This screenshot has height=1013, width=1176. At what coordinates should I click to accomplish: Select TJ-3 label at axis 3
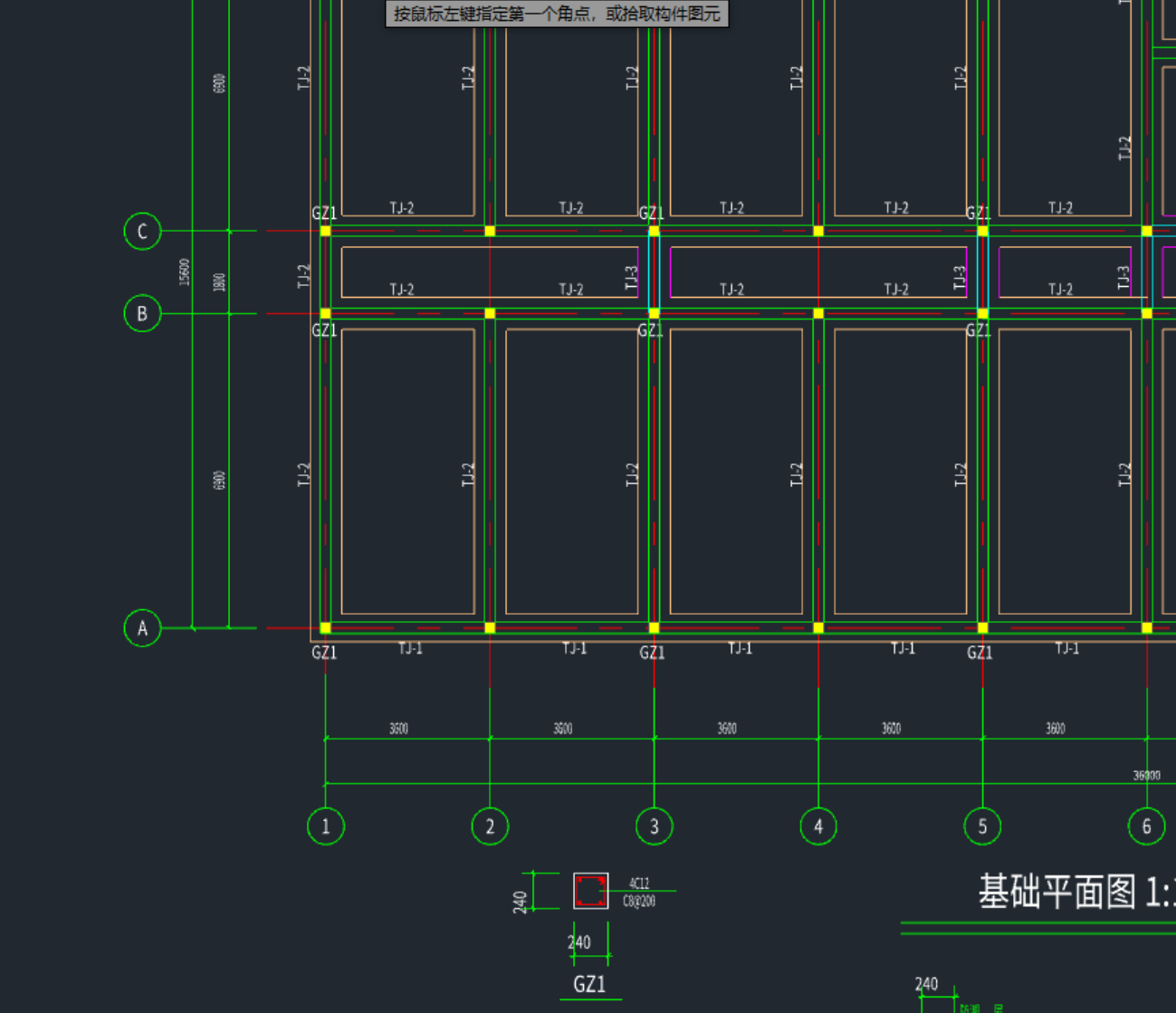tap(632, 278)
